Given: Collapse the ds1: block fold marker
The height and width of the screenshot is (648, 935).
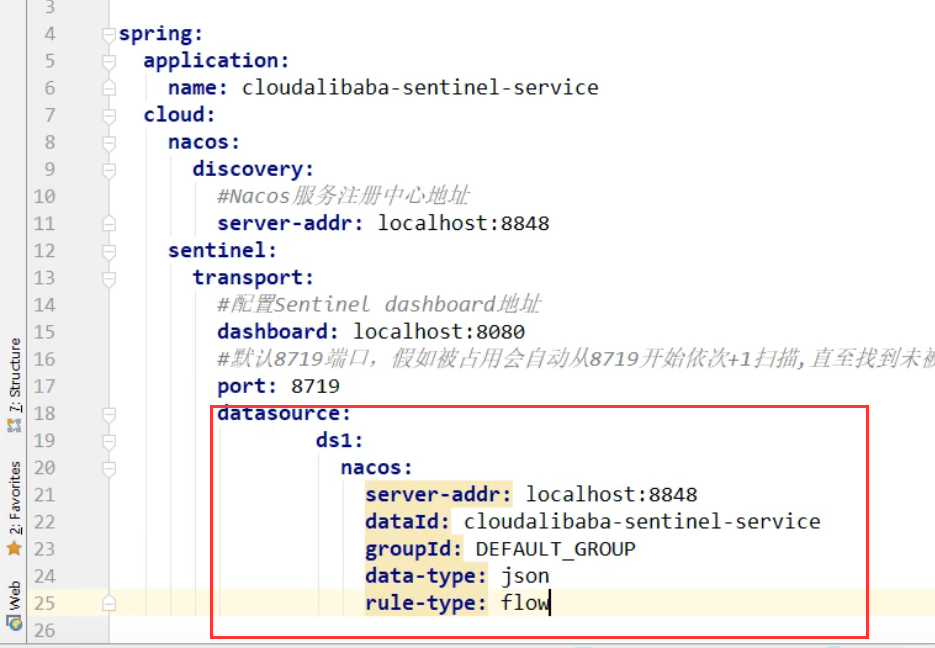Looking at the screenshot, I should tap(109, 442).
